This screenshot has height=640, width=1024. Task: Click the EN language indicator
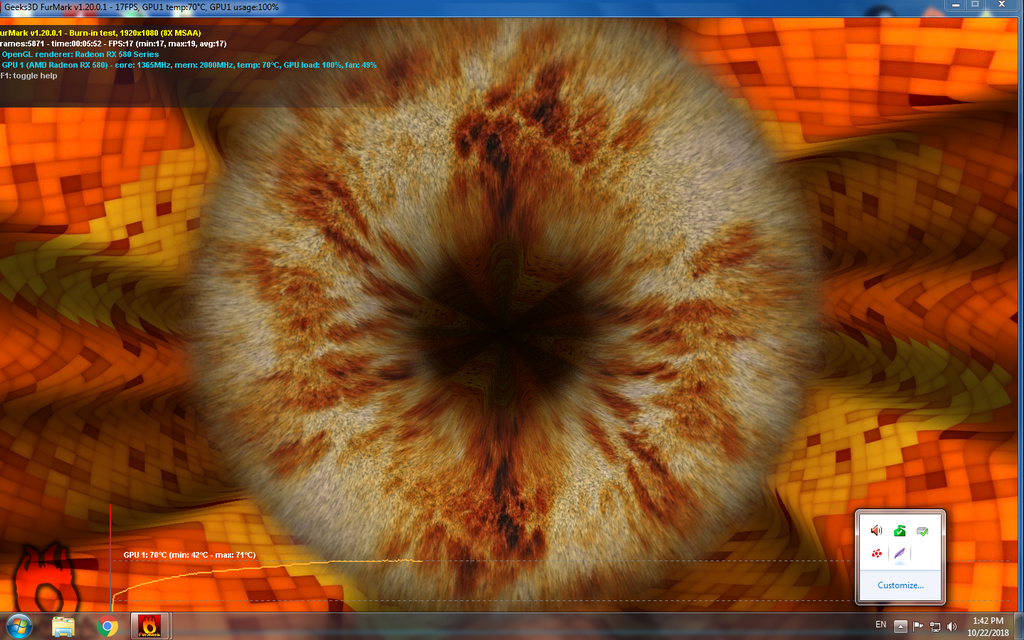pos(880,625)
